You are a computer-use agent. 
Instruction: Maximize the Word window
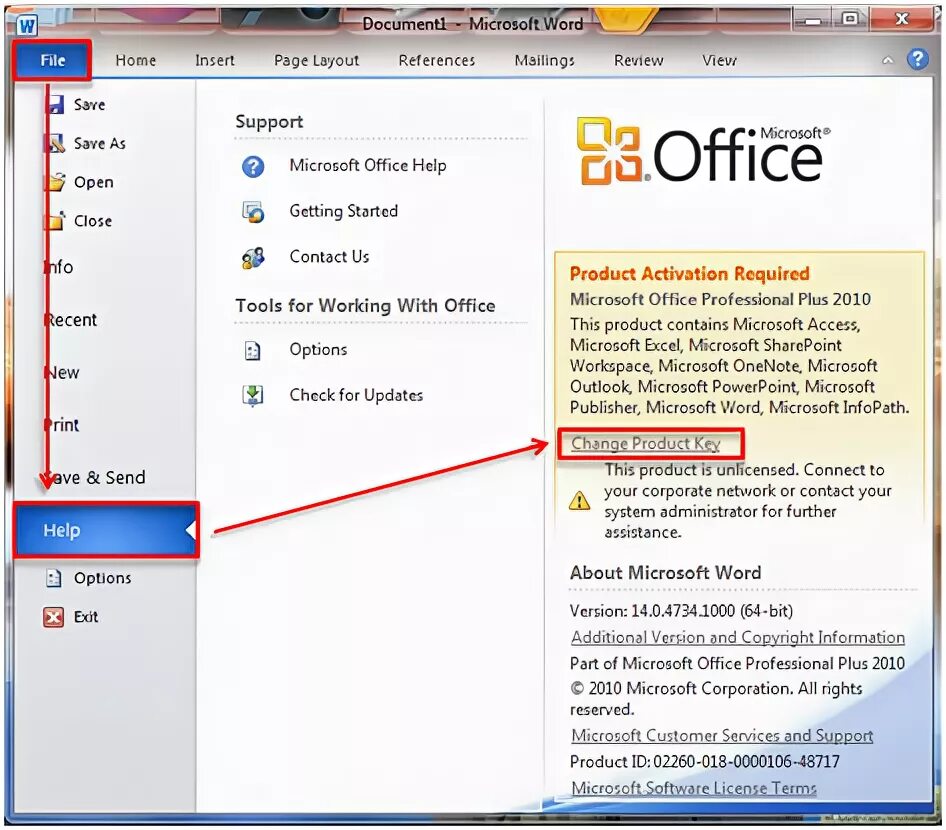click(x=850, y=20)
